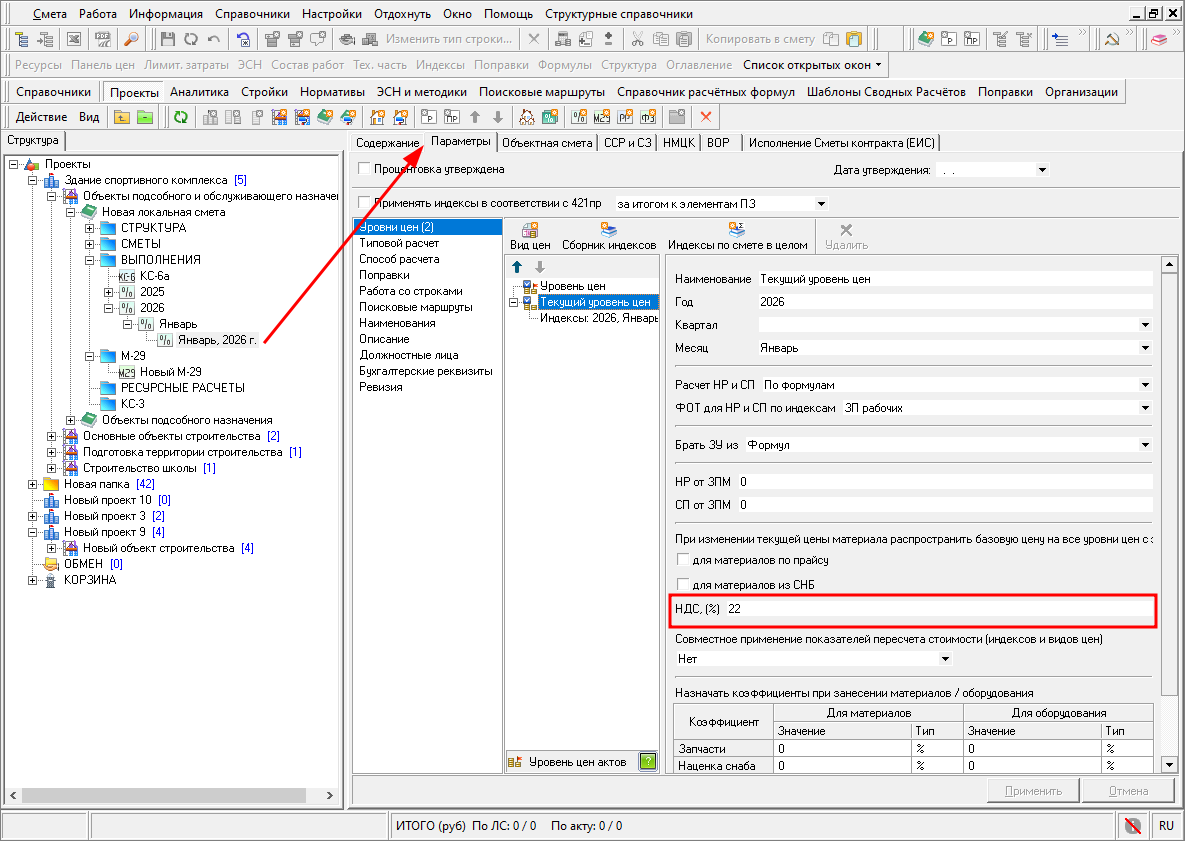Open the Вид цен tool
Screen dimensions: 1185x841
point(530,236)
